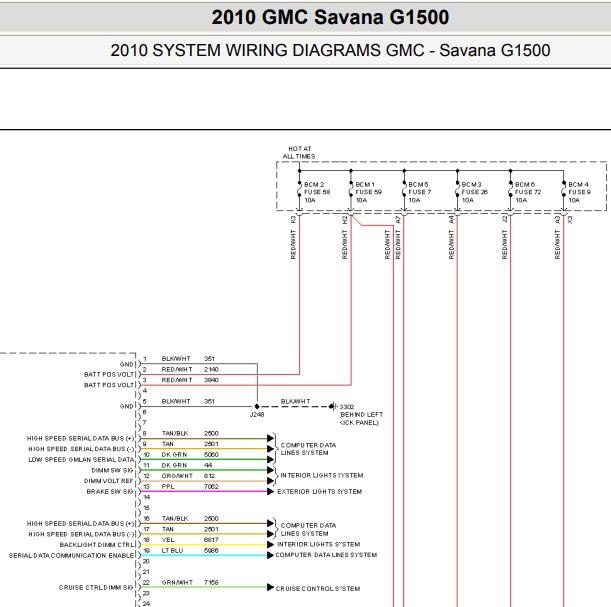Click the "CRUISE CONTROL SYSTEM" reference

coord(318,589)
